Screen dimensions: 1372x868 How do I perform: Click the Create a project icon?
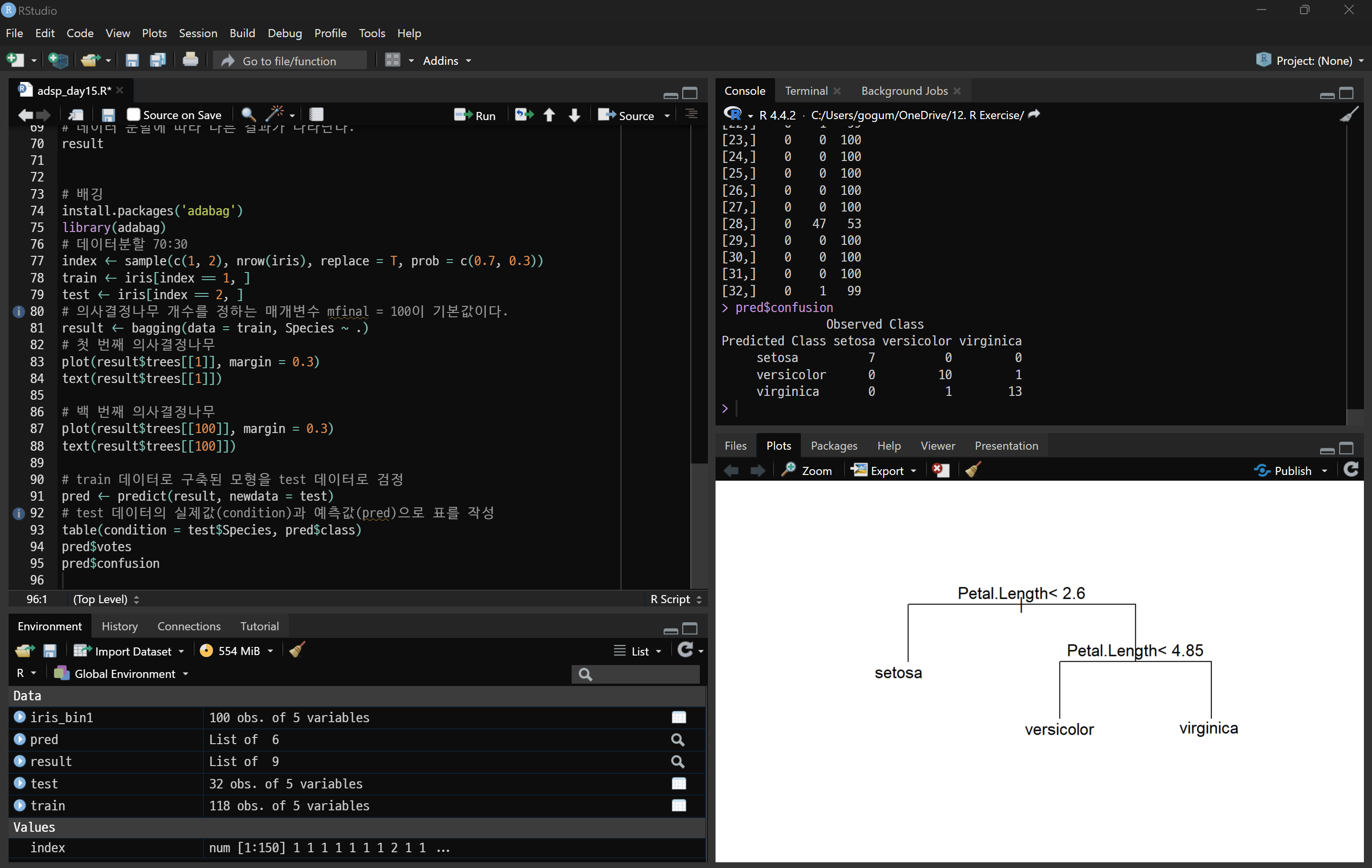tap(58, 60)
